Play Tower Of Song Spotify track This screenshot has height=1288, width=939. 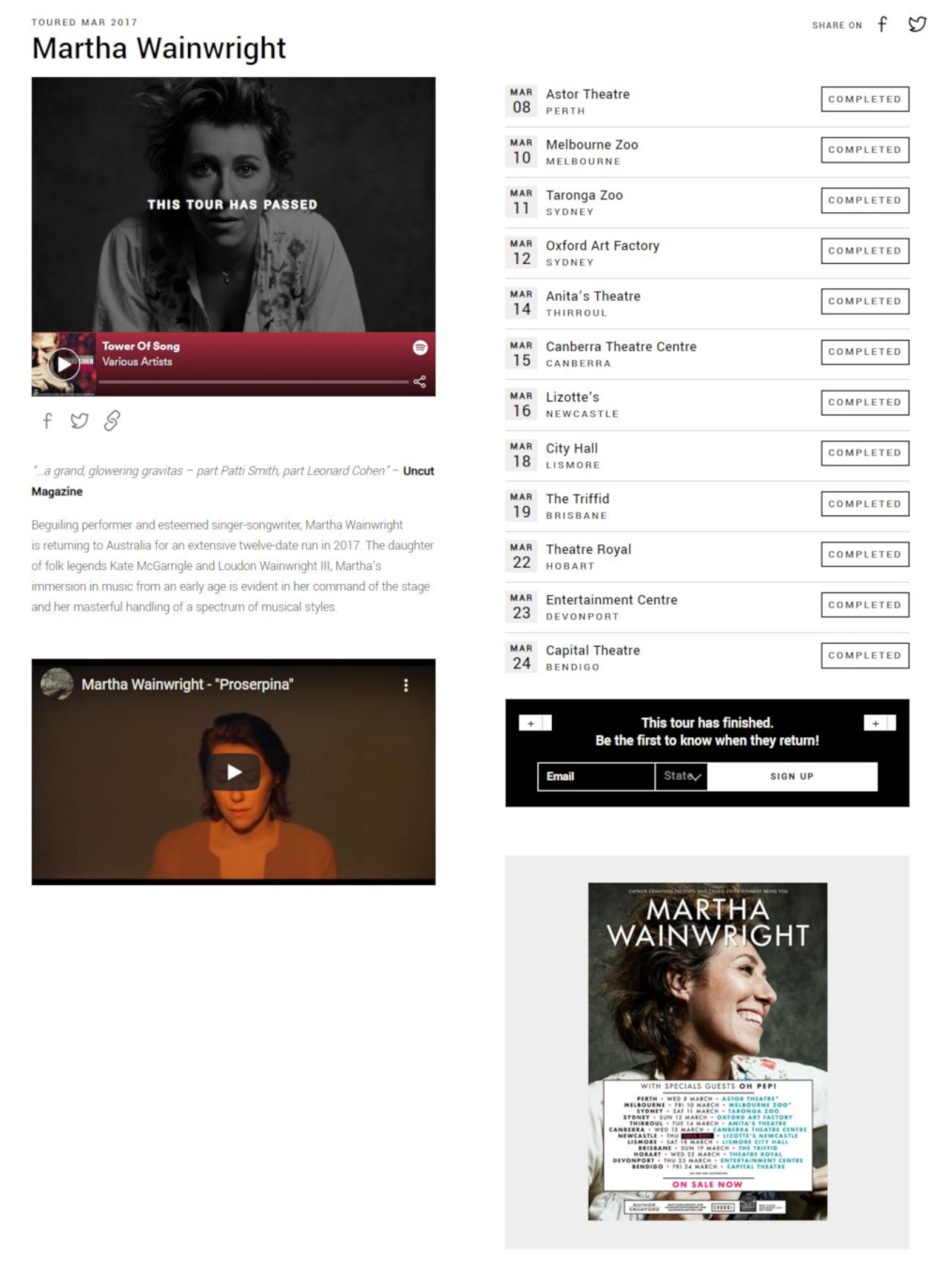point(63,363)
